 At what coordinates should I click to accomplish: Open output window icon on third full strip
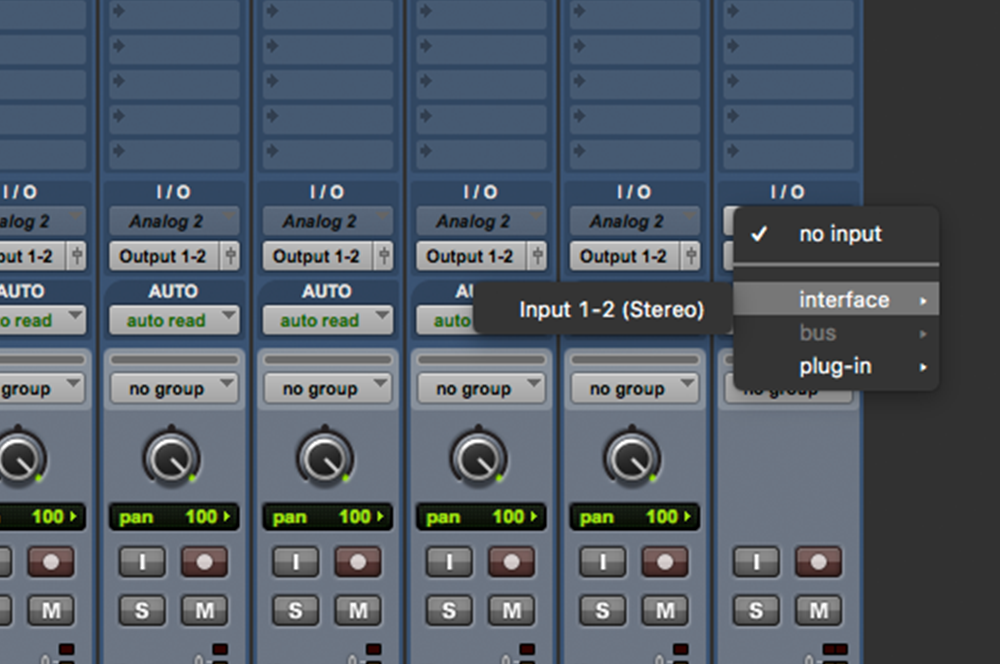pos(538,256)
